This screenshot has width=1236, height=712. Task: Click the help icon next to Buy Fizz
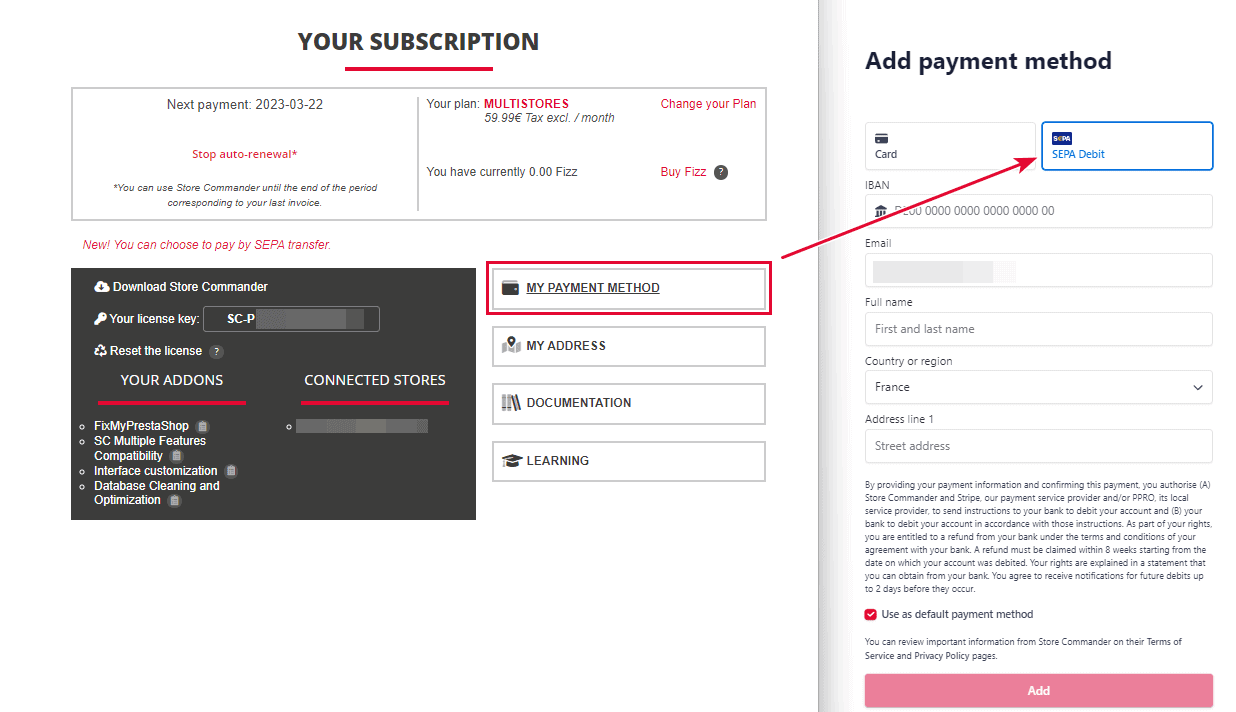[721, 172]
